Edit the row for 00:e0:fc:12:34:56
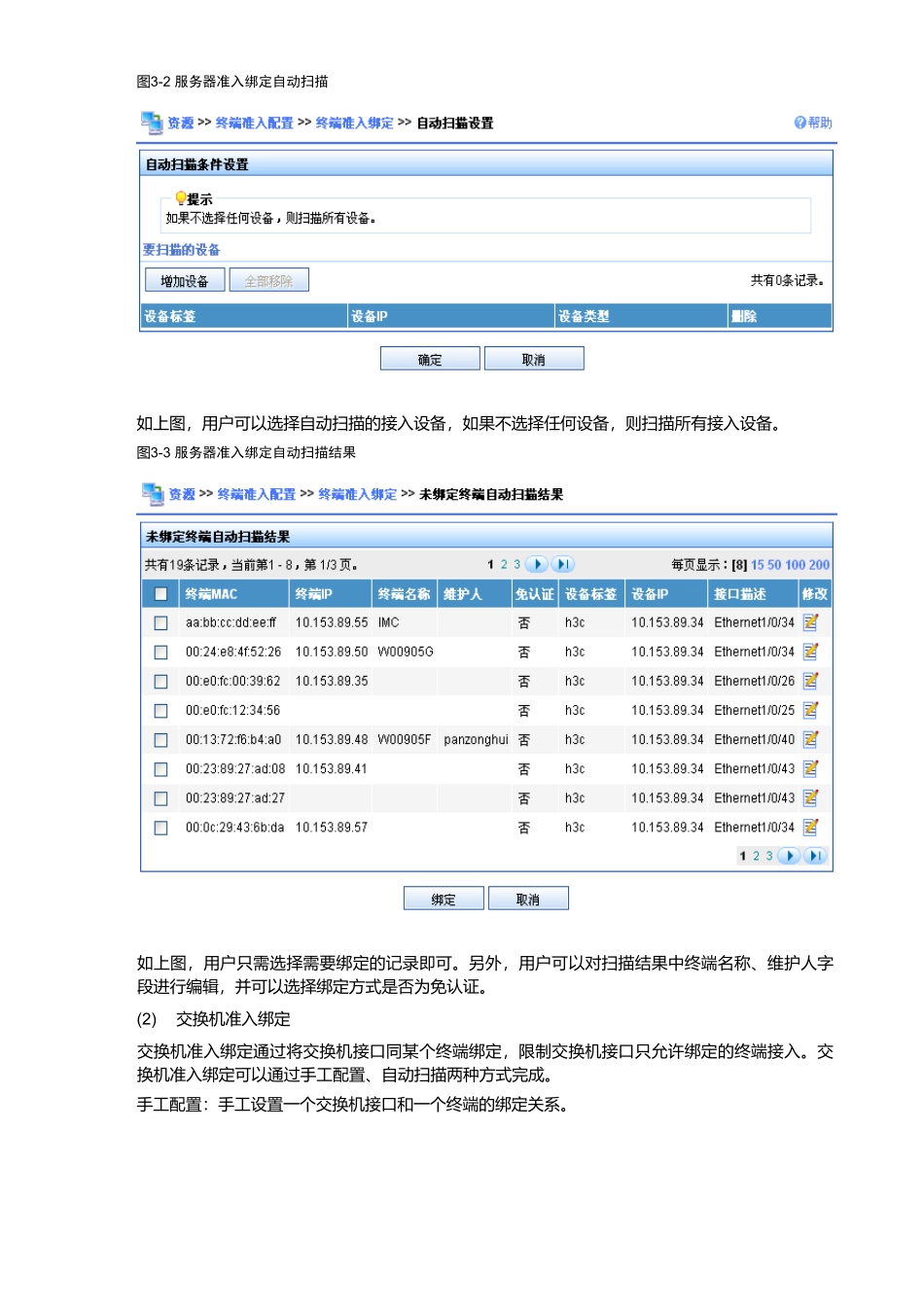Image resolution: width=924 pixels, height=1307 pixels. 810,710
